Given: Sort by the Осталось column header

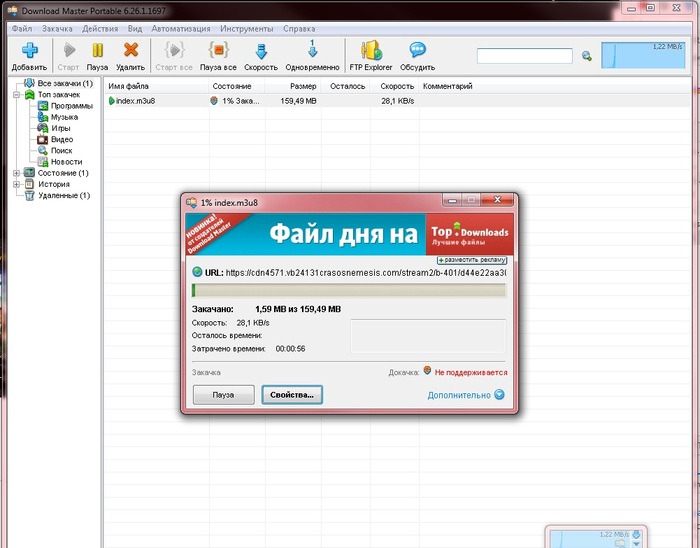Looking at the screenshot, I should pos(346,86).
